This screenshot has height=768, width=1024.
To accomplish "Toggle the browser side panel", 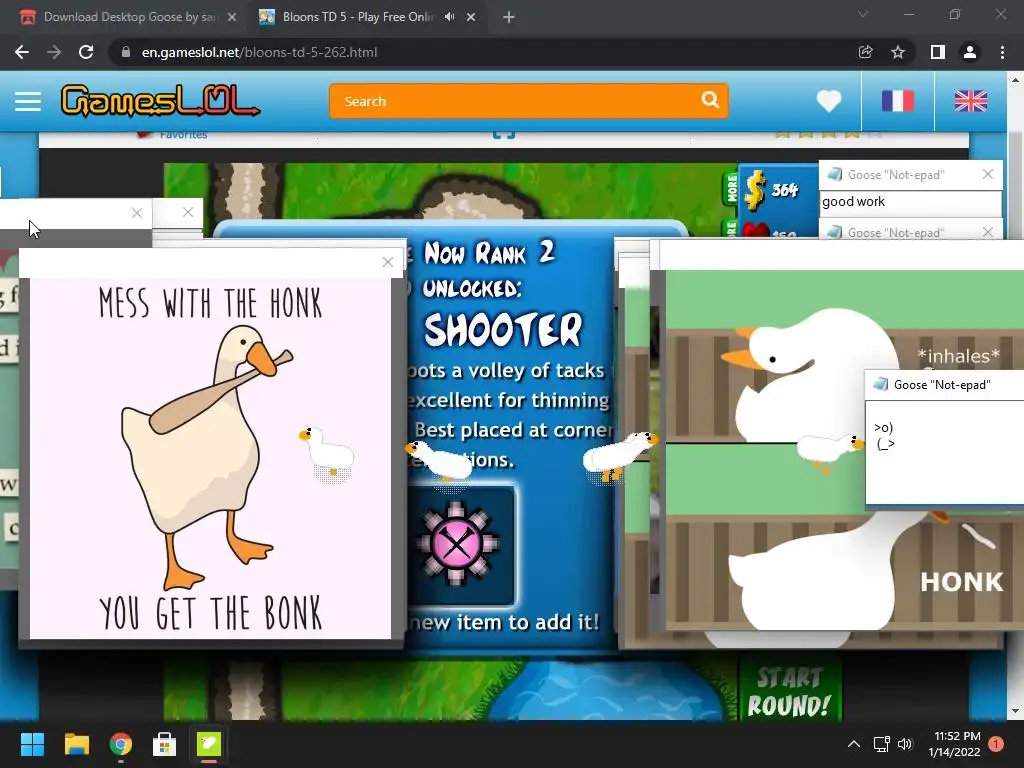I will click(938, 52).
